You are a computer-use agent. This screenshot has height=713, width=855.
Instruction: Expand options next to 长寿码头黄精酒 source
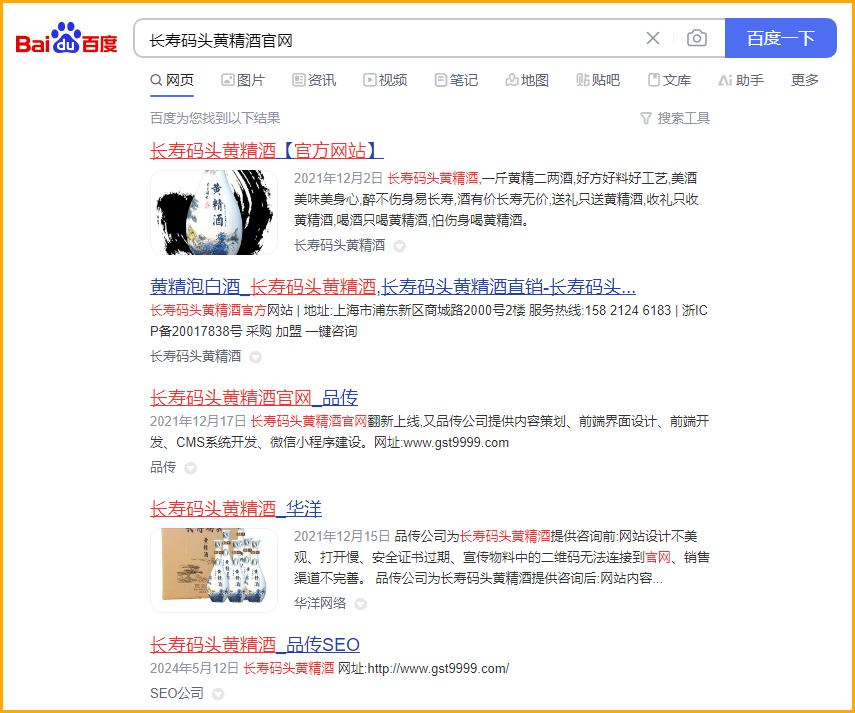point(399,245)
